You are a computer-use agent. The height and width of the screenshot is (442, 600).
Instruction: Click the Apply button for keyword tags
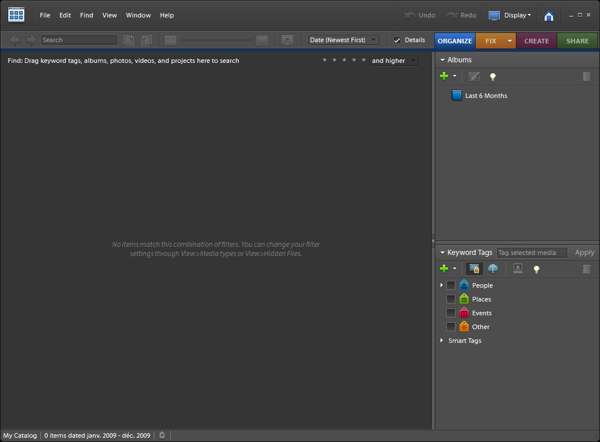(x=584, y=253)
